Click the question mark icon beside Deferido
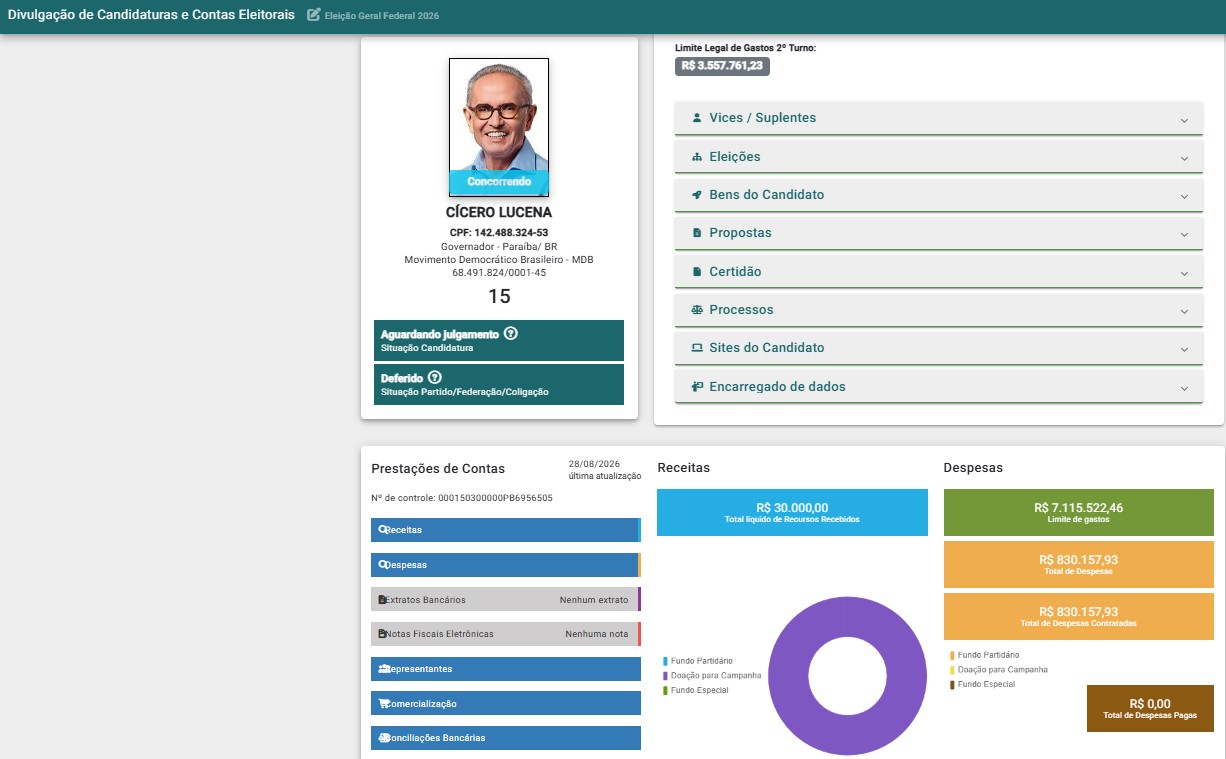 click(434, 378)
